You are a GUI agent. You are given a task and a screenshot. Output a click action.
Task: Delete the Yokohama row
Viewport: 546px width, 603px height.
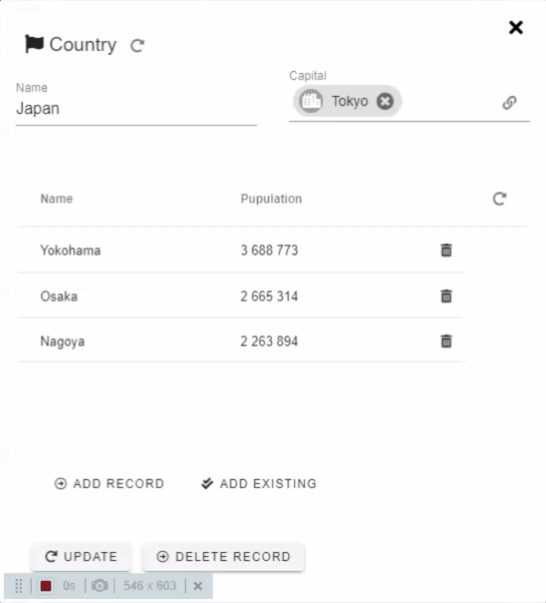click(446, 250)
